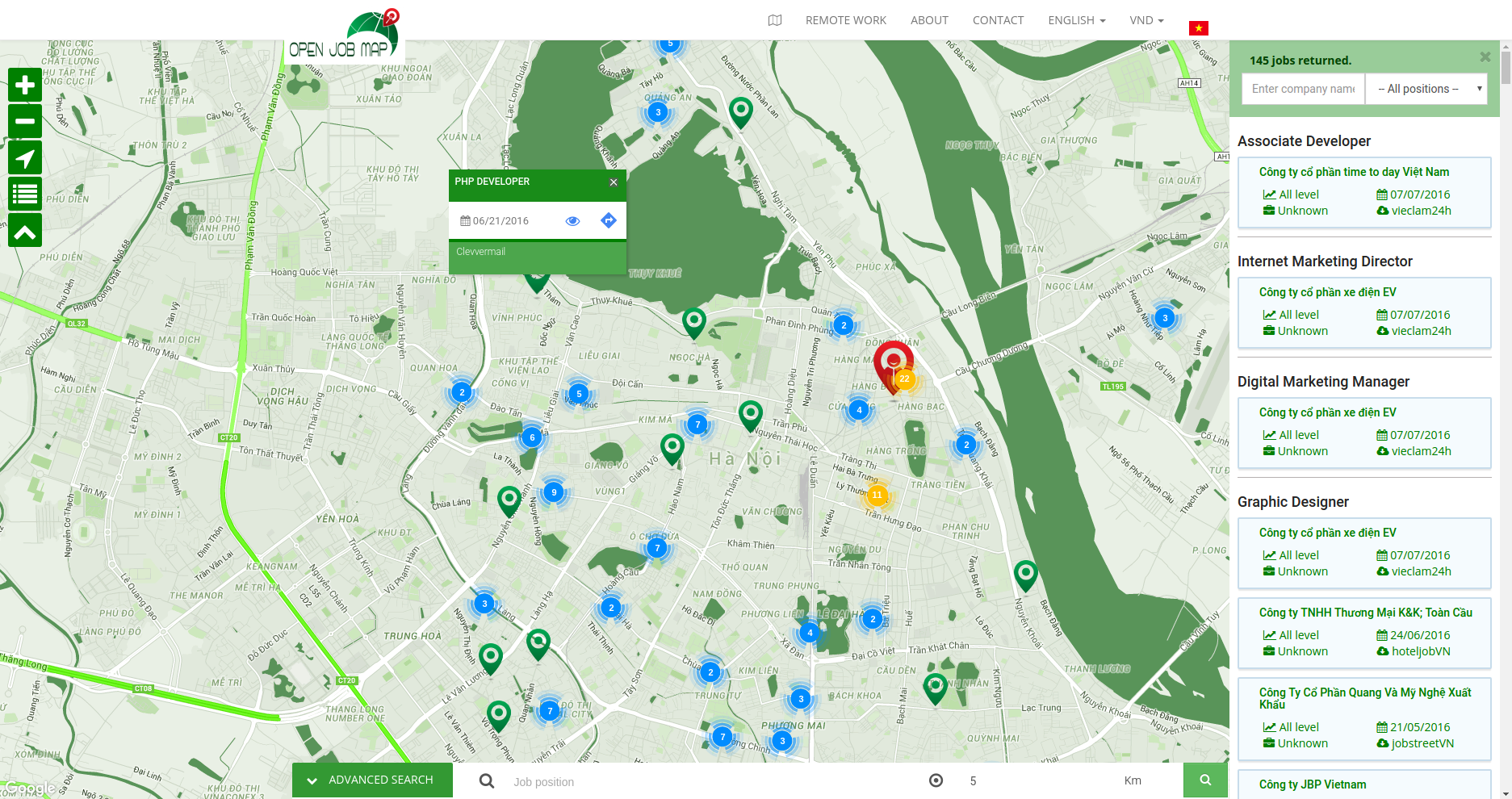Zoom in with the plus map button

(x=25, y=85)
